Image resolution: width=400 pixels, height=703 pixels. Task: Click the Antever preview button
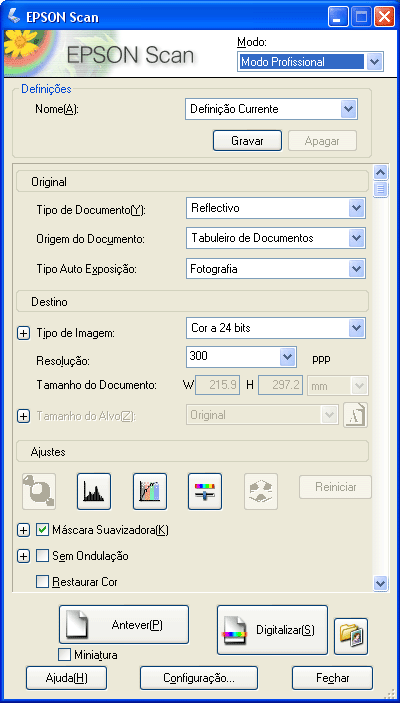click(x=124, y=625)
